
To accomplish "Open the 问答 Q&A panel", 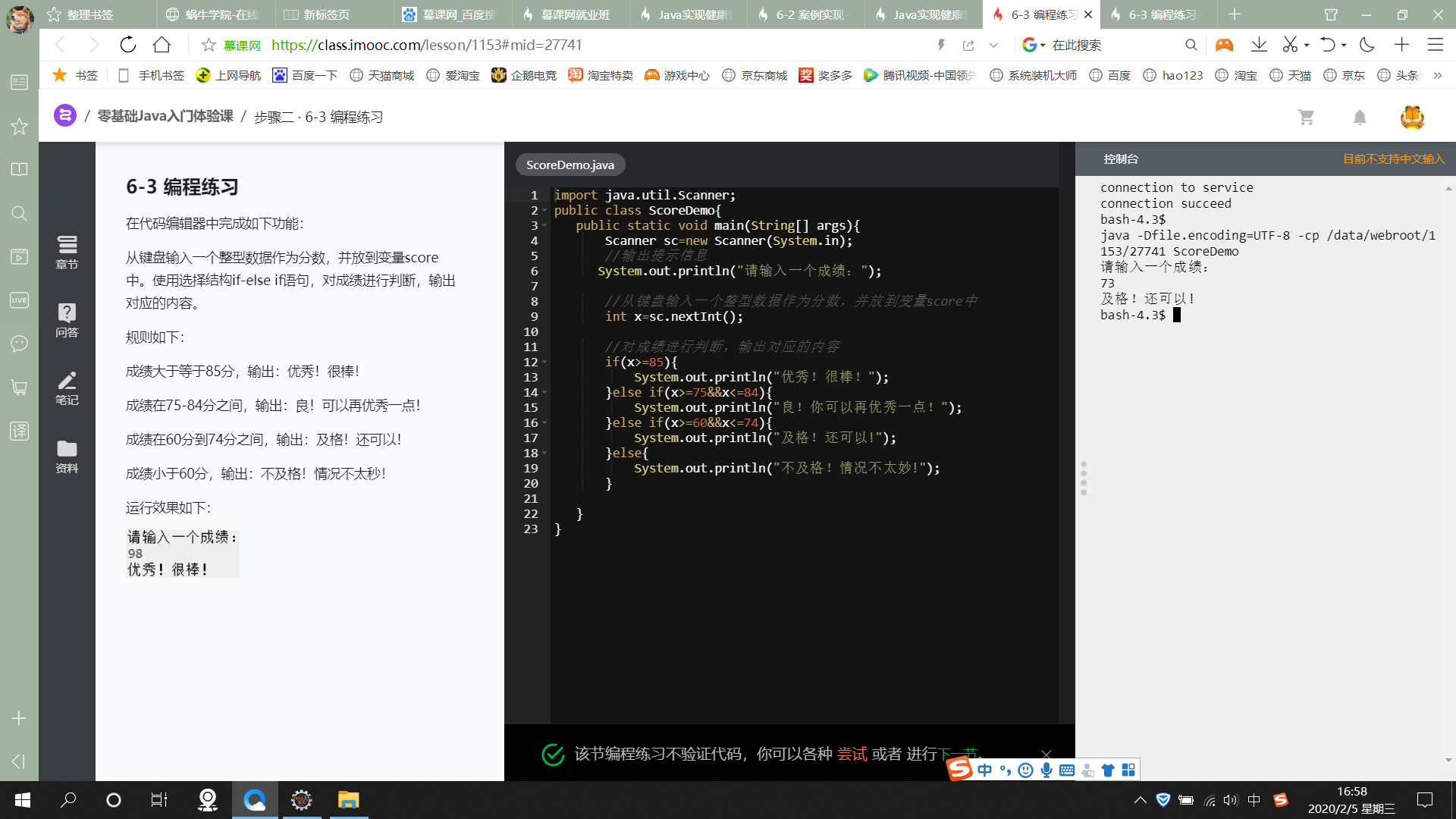I will click(x=67, y=320).
